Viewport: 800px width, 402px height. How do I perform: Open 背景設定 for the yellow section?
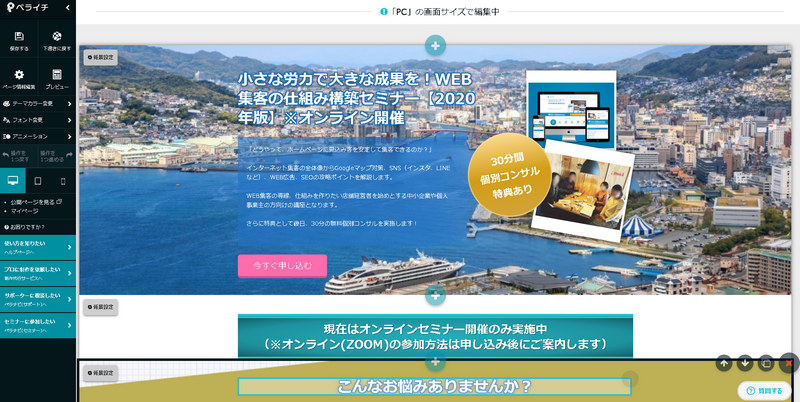pos(101,373)
